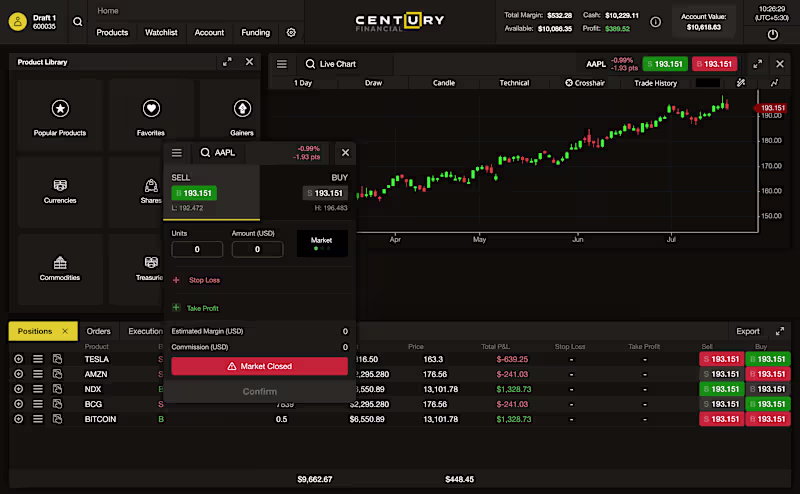
Task: Click the Amount (USD) input field
Action: [x=257, y=249]
